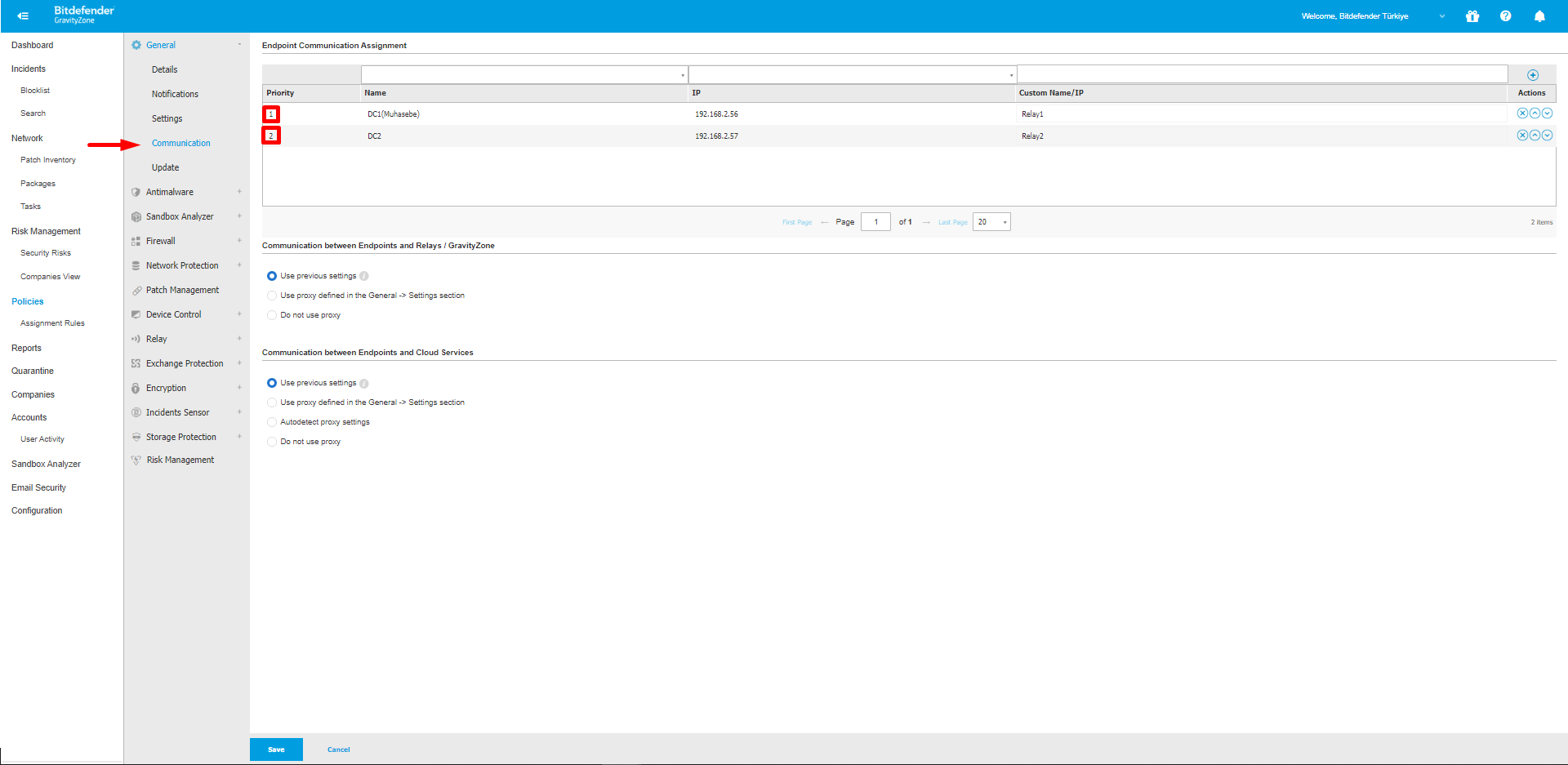
Task: Move DC2 relay up in priority
Action: click(1535, 136)
